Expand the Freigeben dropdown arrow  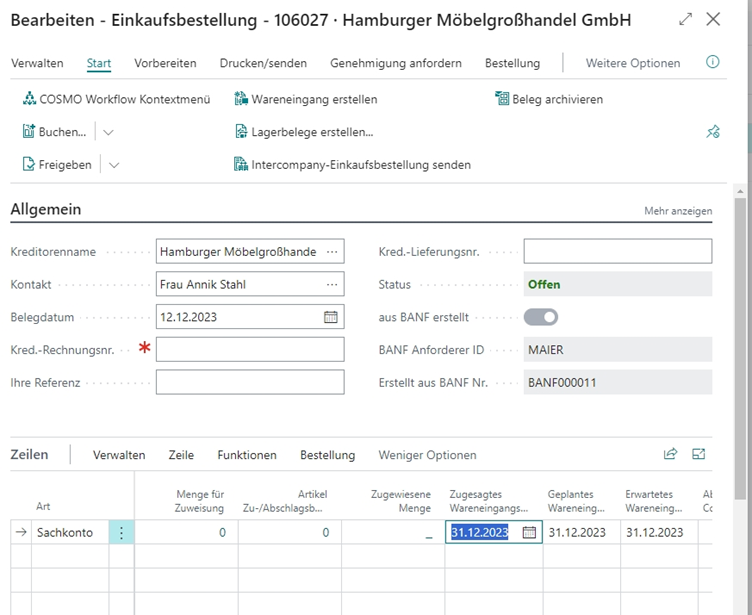coord(114,165)
